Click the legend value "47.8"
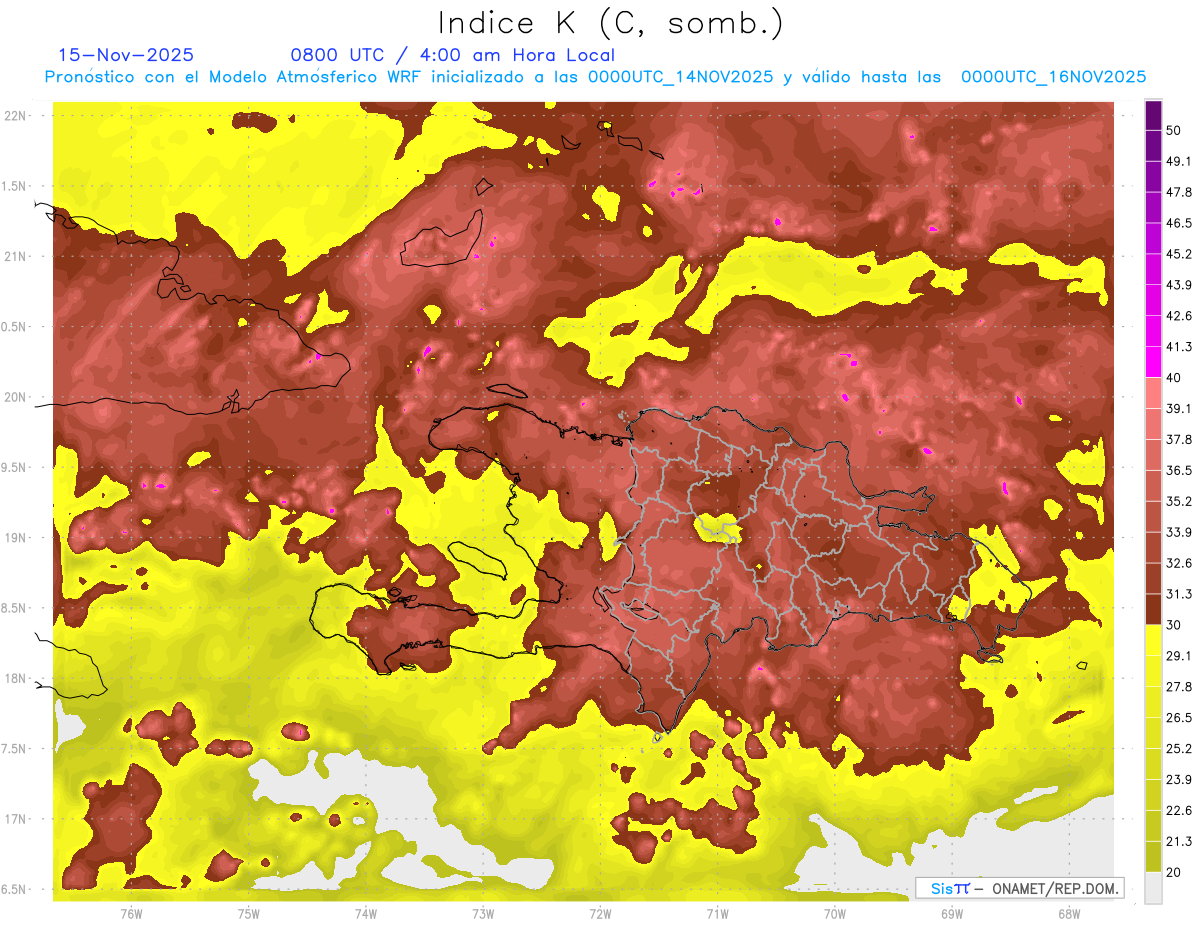This screenshot has width=1200, height=927. click(x=1178, y=192)
